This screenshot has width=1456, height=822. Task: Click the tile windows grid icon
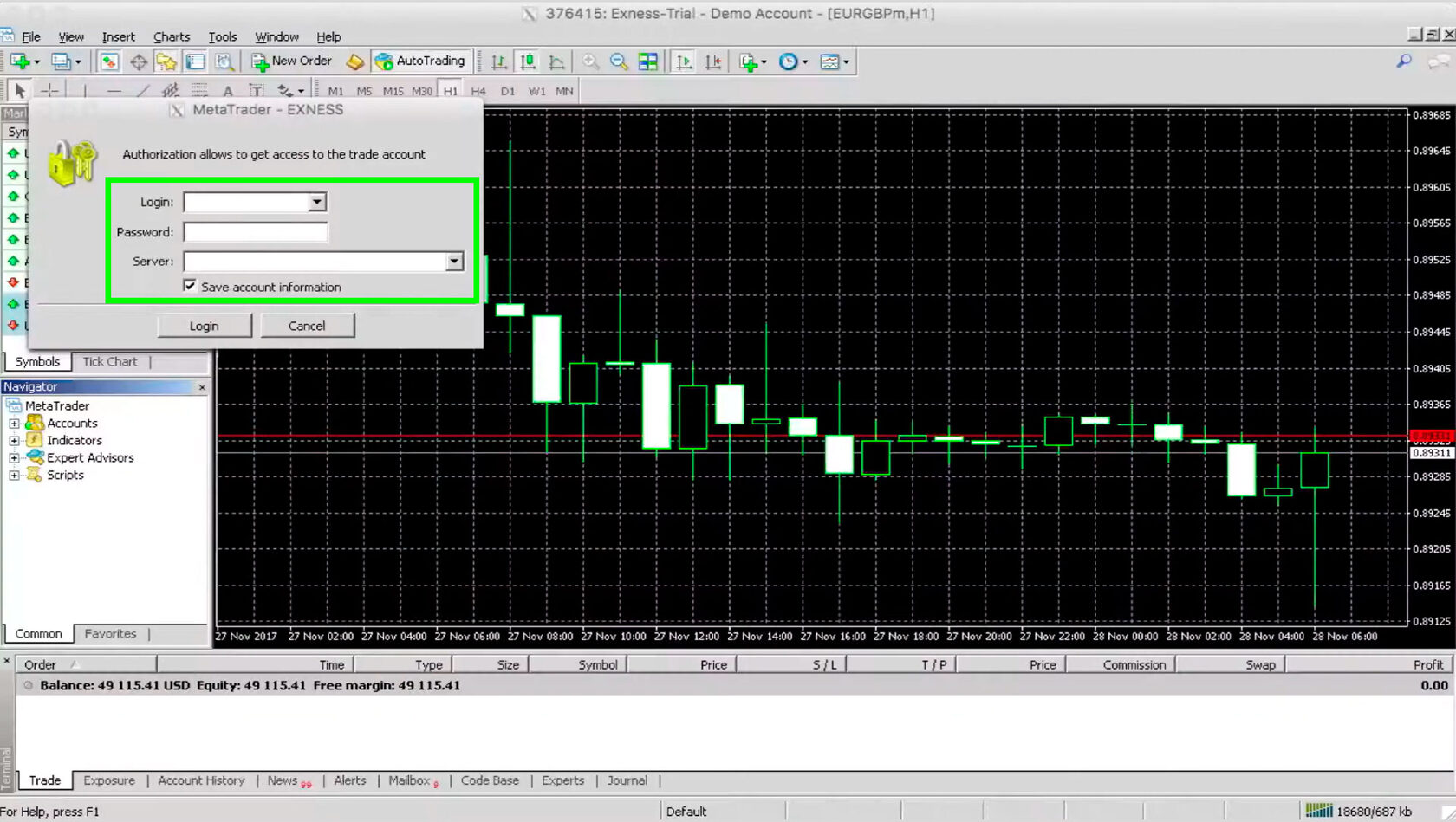pyautogui.click(x=647, y=61)
